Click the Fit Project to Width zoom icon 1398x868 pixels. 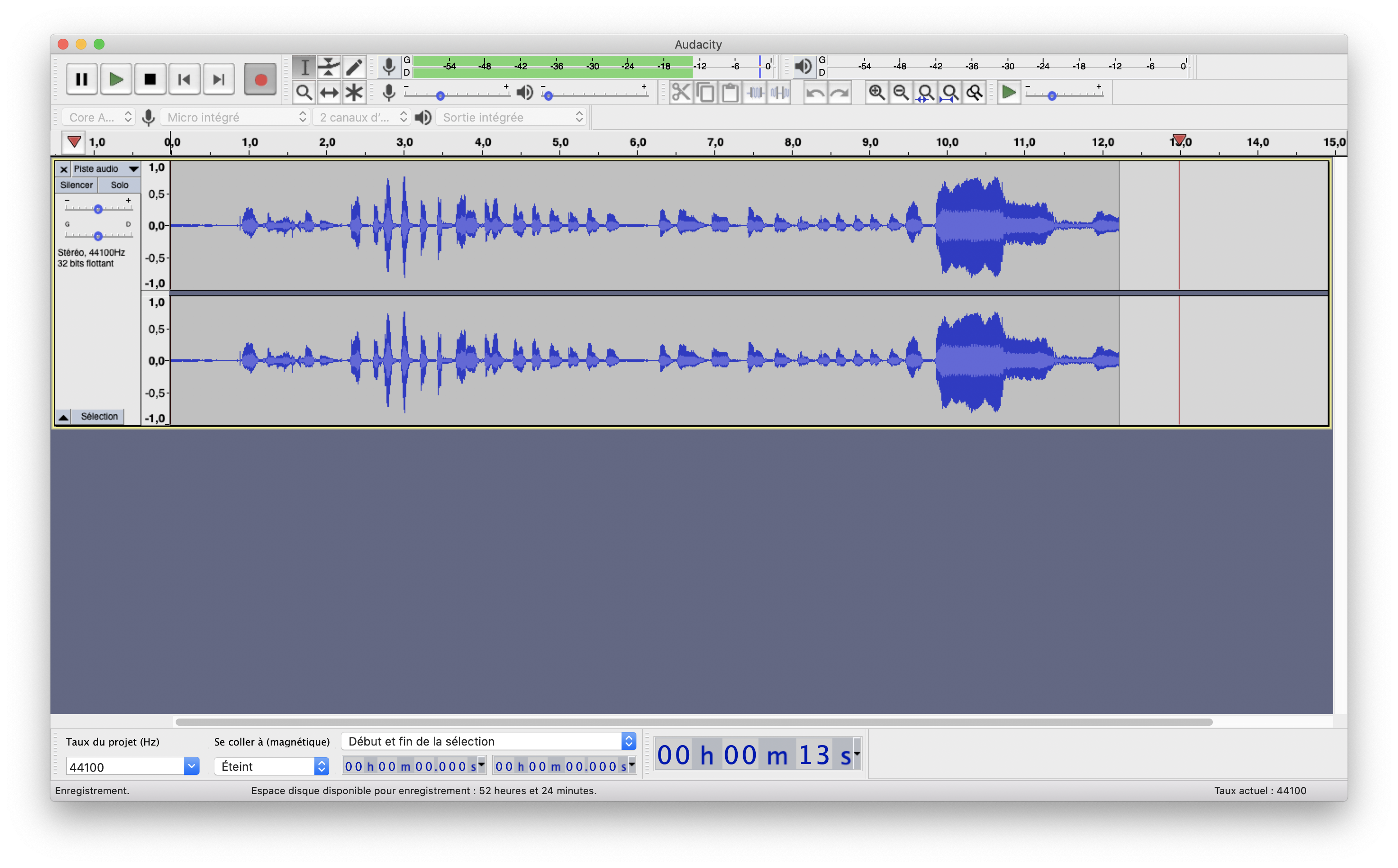pyautogui.click(x=949, y=92)
